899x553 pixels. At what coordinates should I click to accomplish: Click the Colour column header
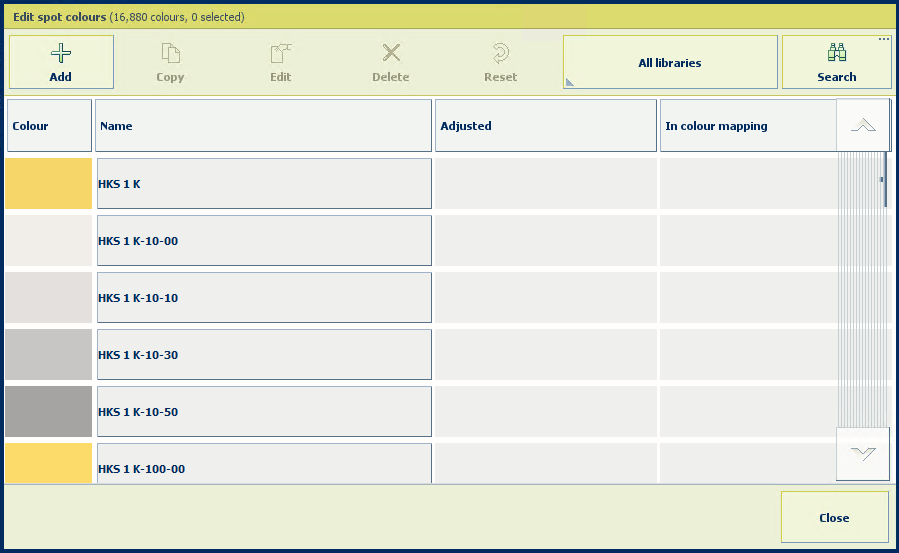(x=49, y=126)
